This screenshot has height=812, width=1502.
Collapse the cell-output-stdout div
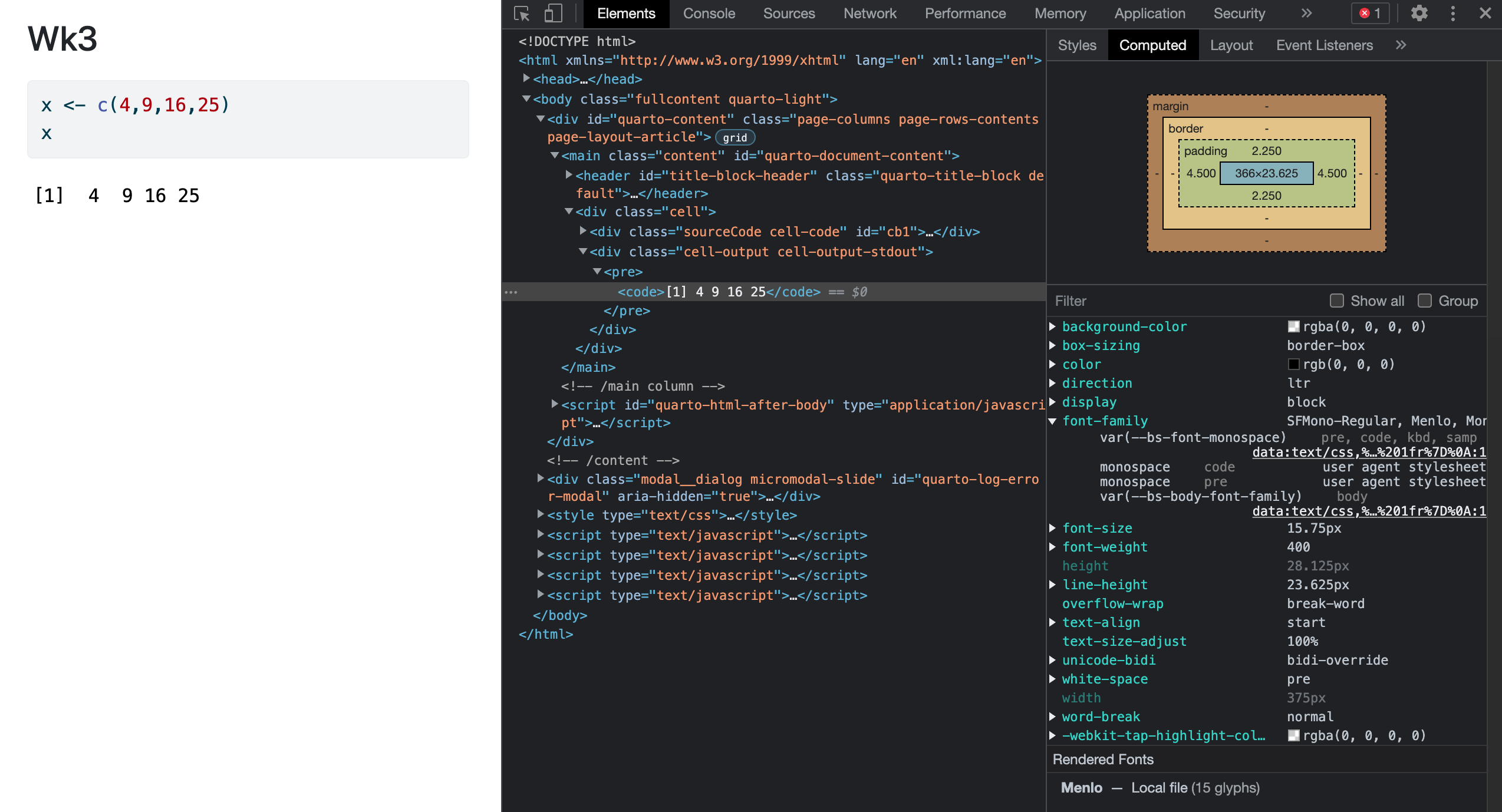point(583,252)
